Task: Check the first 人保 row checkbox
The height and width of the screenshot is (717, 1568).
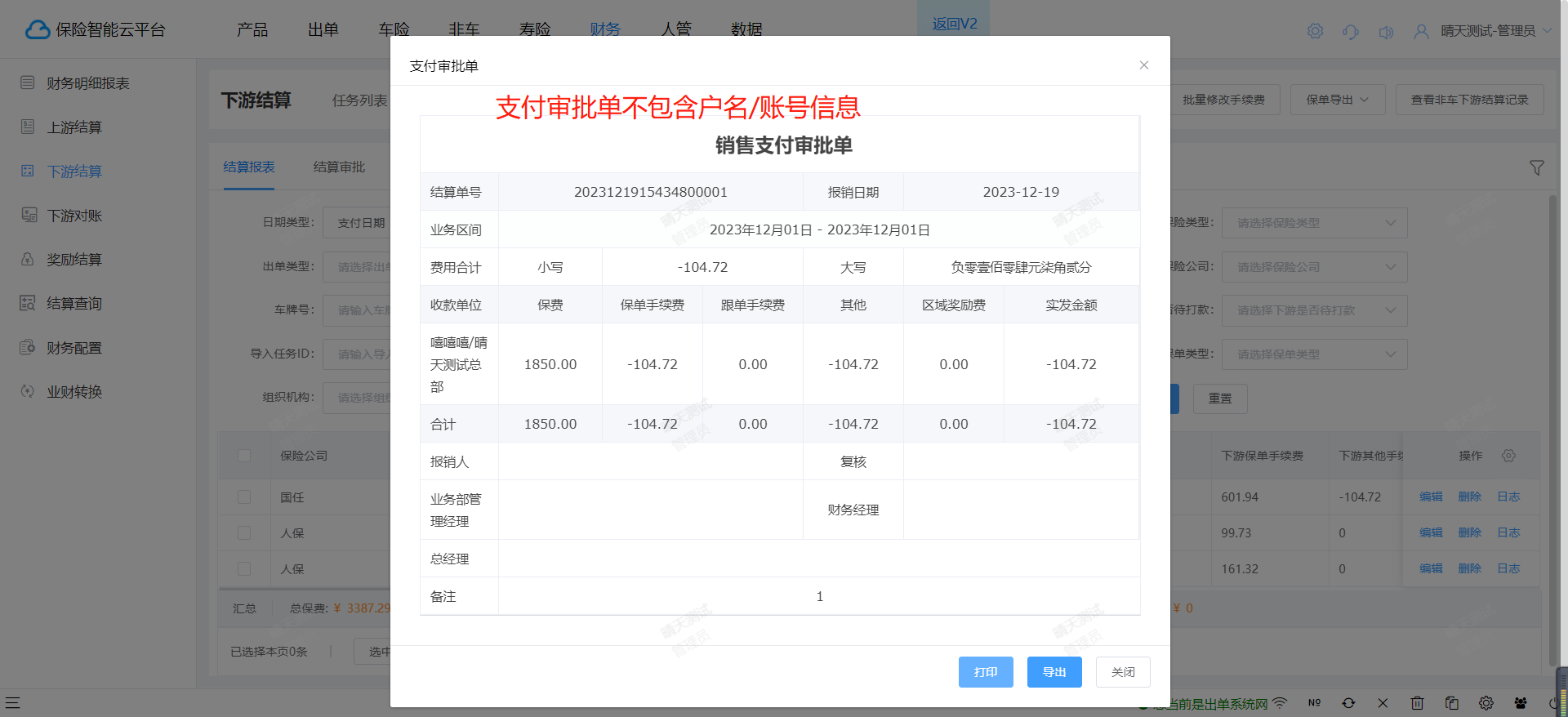Action: tap(244, 532)
